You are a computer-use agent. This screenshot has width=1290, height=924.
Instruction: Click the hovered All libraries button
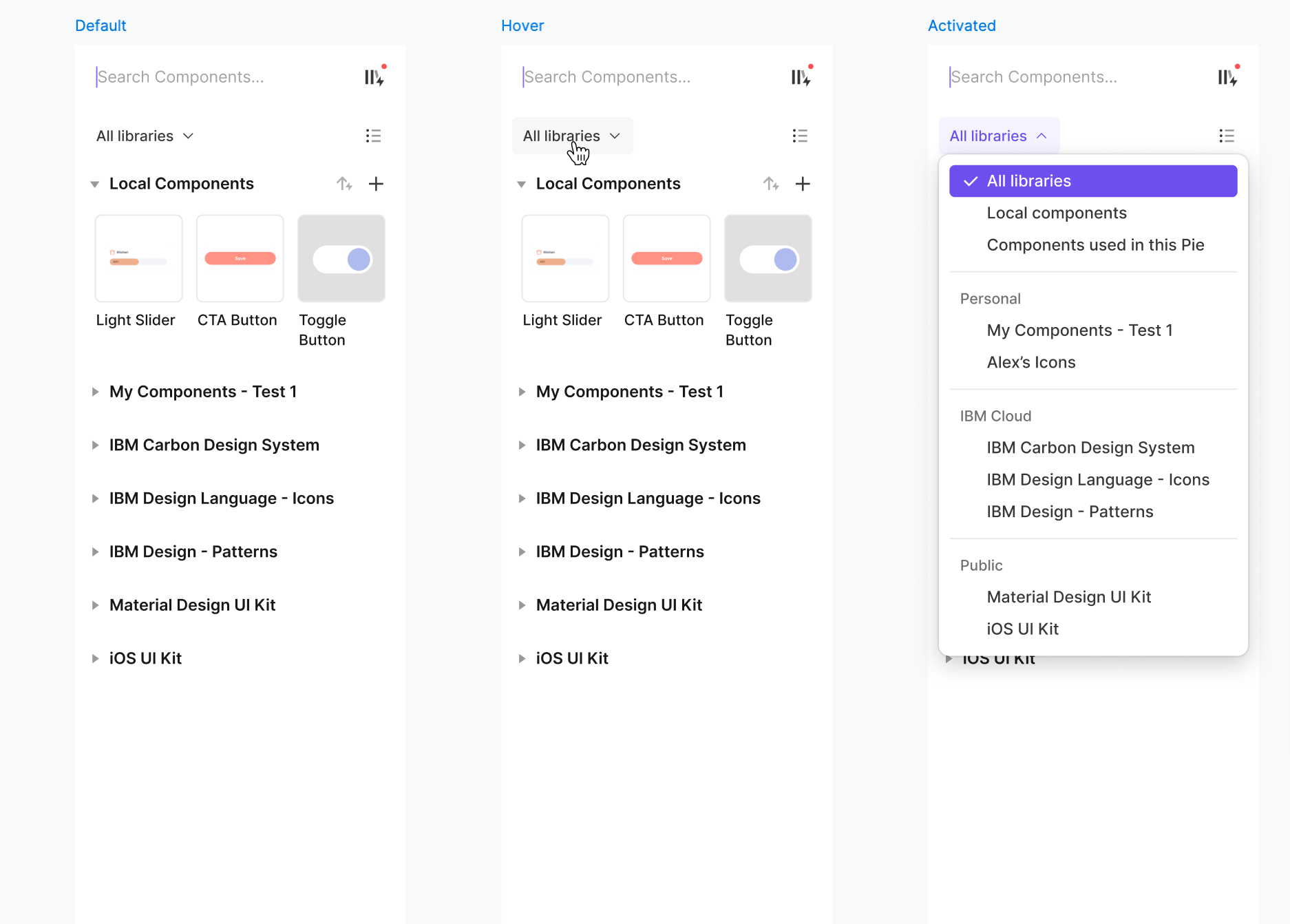(x=572, y=136)
